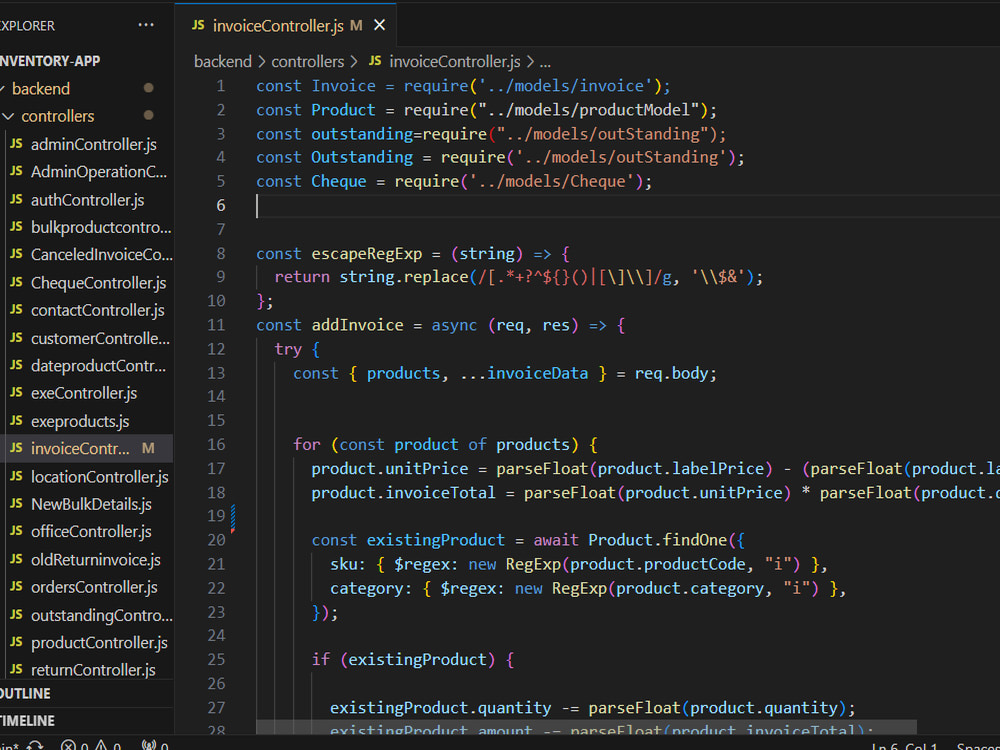Screen dimensions: 1000x750
Task: Switch to the invoiceController.js tab
Action: pyautogui.click(x=286, y=26)
